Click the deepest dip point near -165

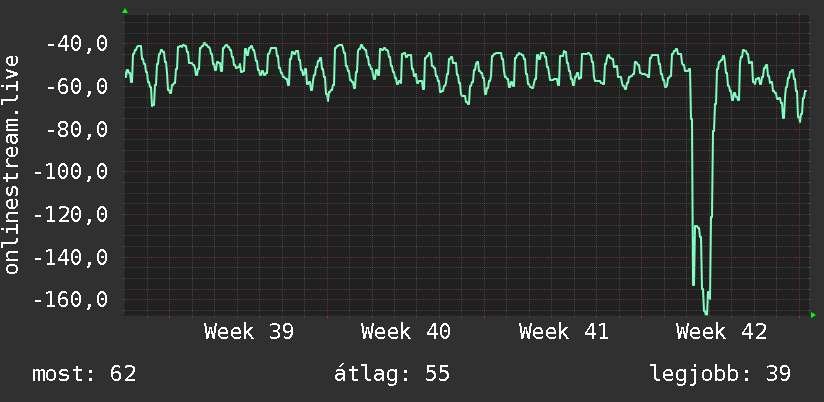click(706, 313)
